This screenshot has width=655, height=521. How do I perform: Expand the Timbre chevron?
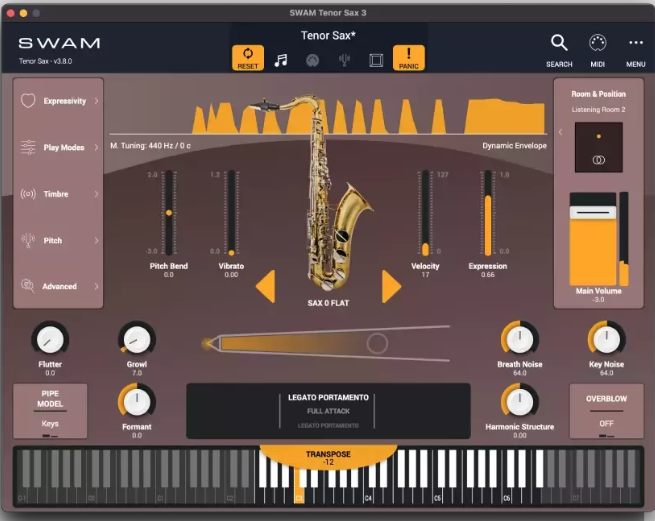(96, 194)
